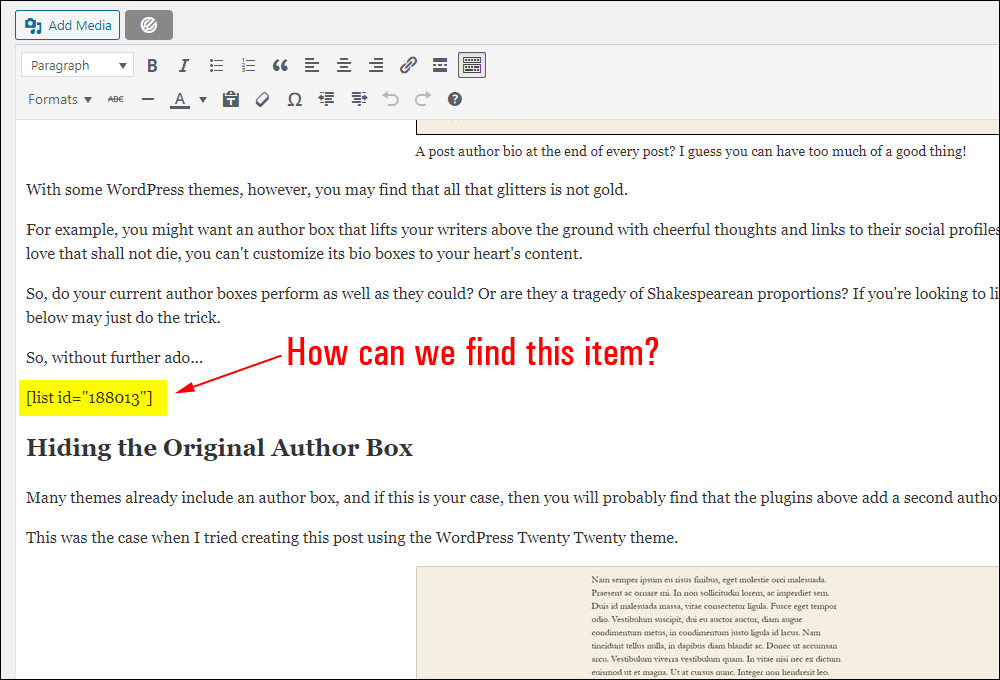Screen dimensions: 1000x680
Task: Click paragraph mentioning Twenty Twenty theme
Action: (351, 538)
